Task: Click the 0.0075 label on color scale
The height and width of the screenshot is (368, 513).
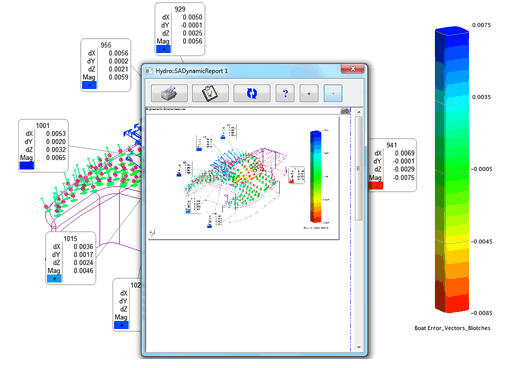Action: (x=482, y=25)
